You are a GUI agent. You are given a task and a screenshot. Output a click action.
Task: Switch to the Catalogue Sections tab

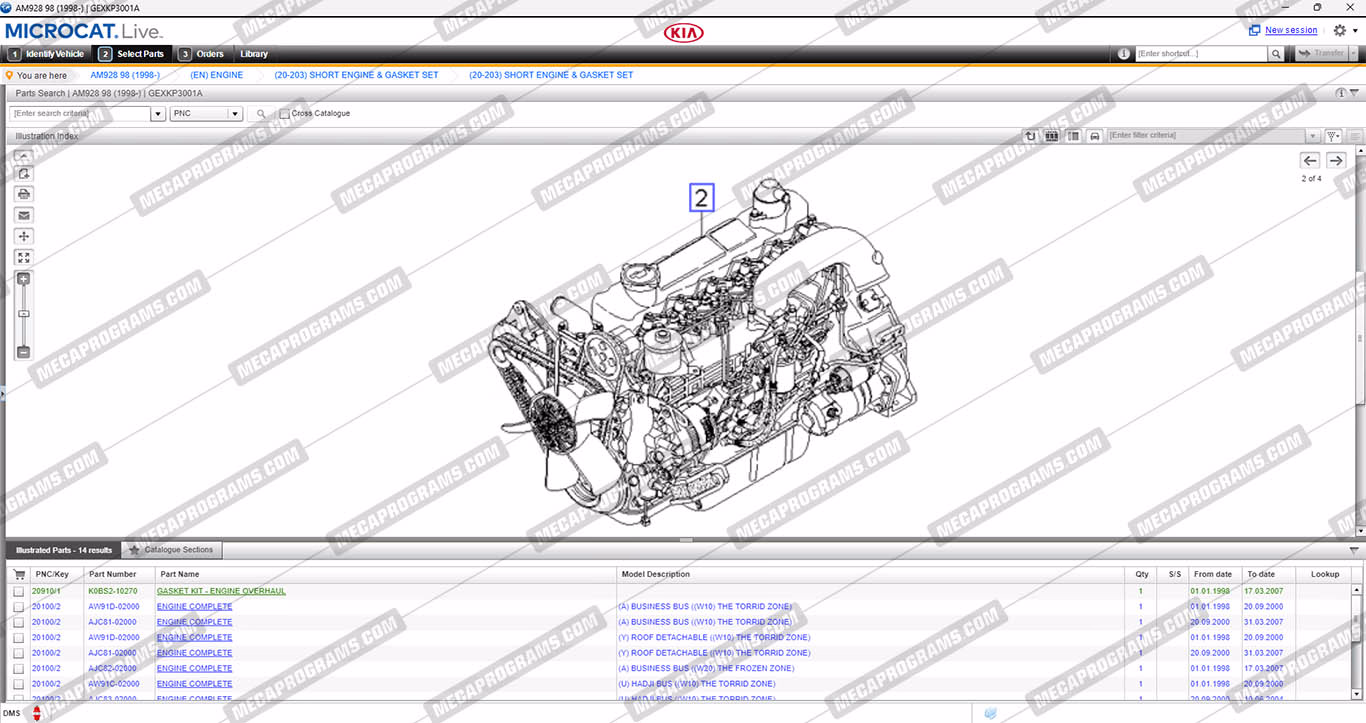[172, 550]
